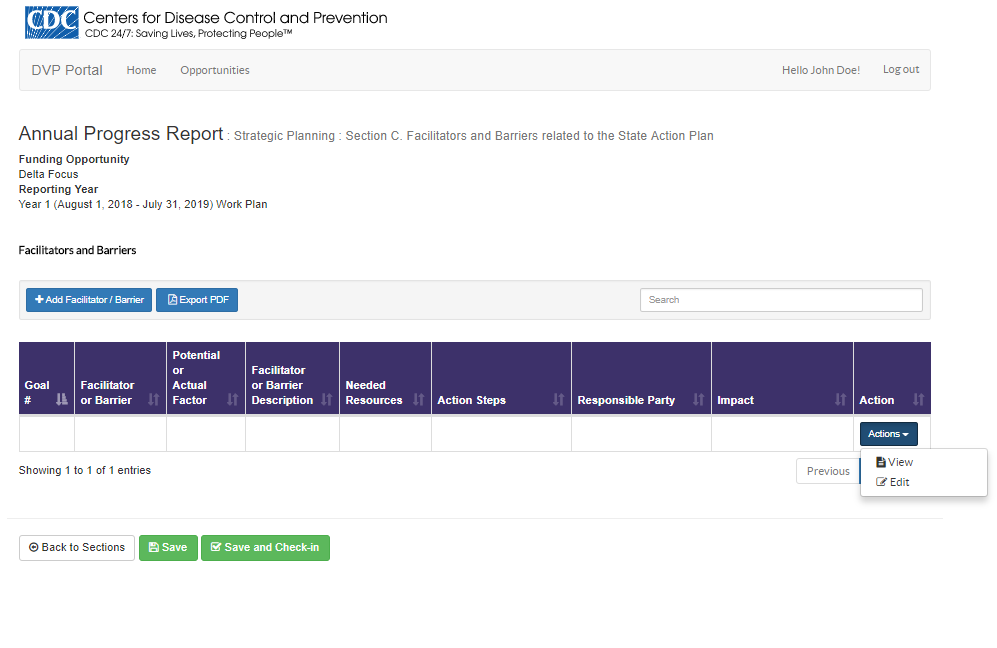
Task: Collapse the Actions dropdown
Action: point(888,434)
